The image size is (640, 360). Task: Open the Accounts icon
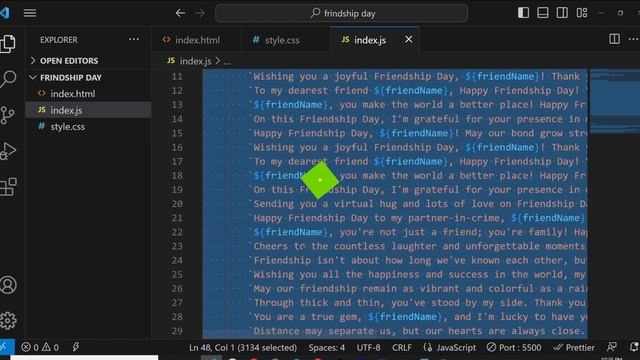click(x=8, y=285)
